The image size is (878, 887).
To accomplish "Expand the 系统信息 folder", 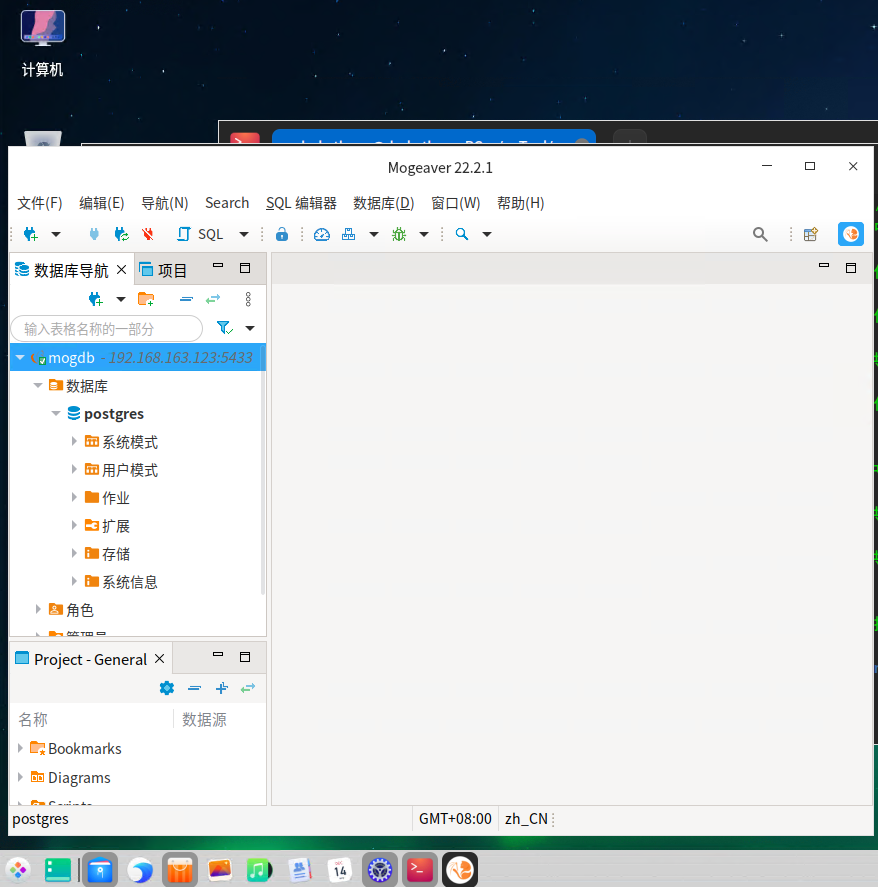I will coord(74,581).
